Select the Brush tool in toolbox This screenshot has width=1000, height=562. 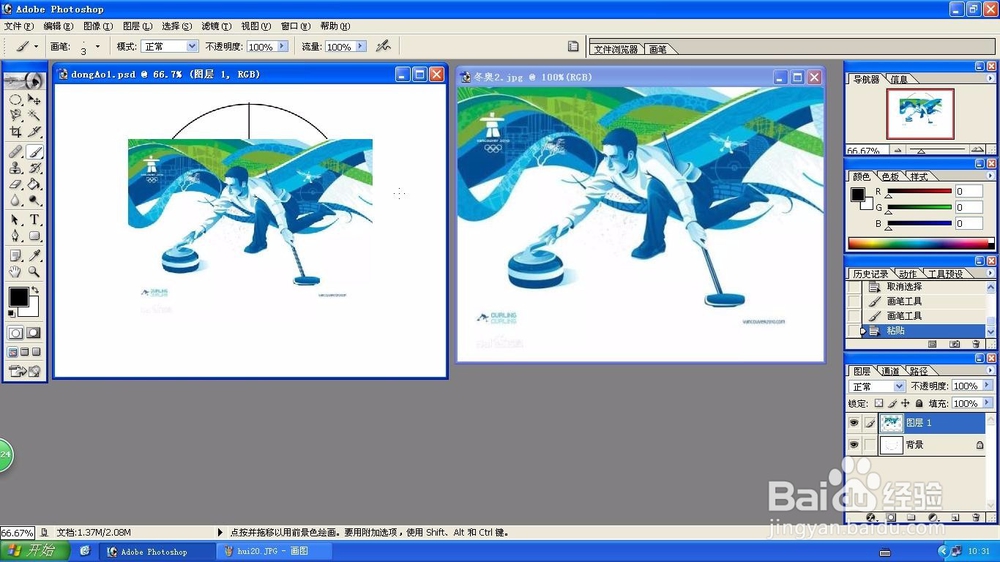[34, 152]
